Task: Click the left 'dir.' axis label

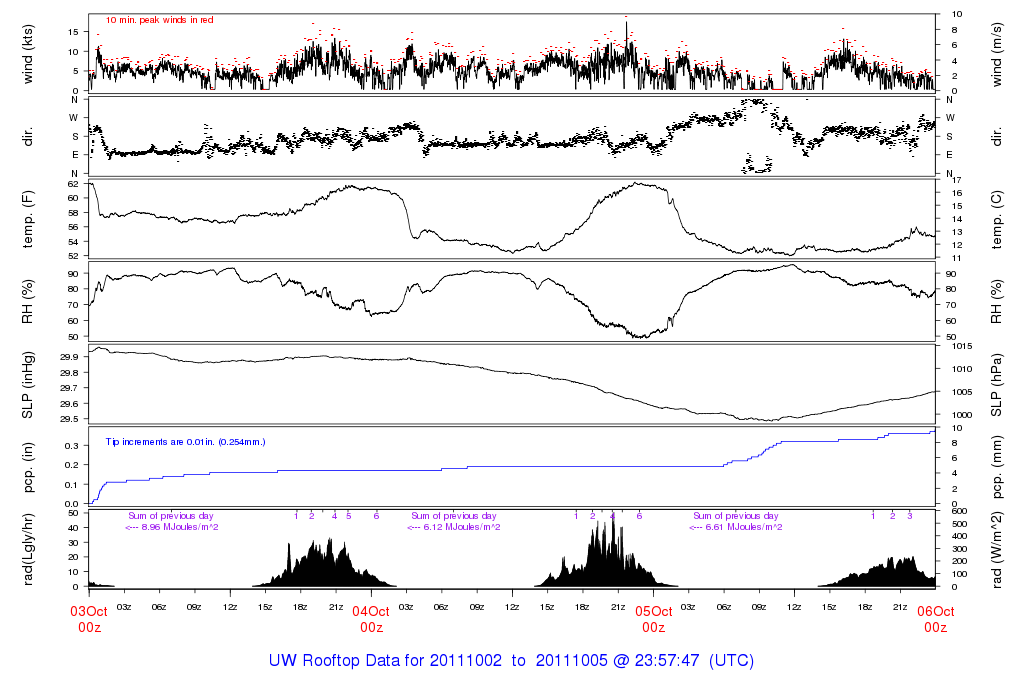Action: pos(27,137)
